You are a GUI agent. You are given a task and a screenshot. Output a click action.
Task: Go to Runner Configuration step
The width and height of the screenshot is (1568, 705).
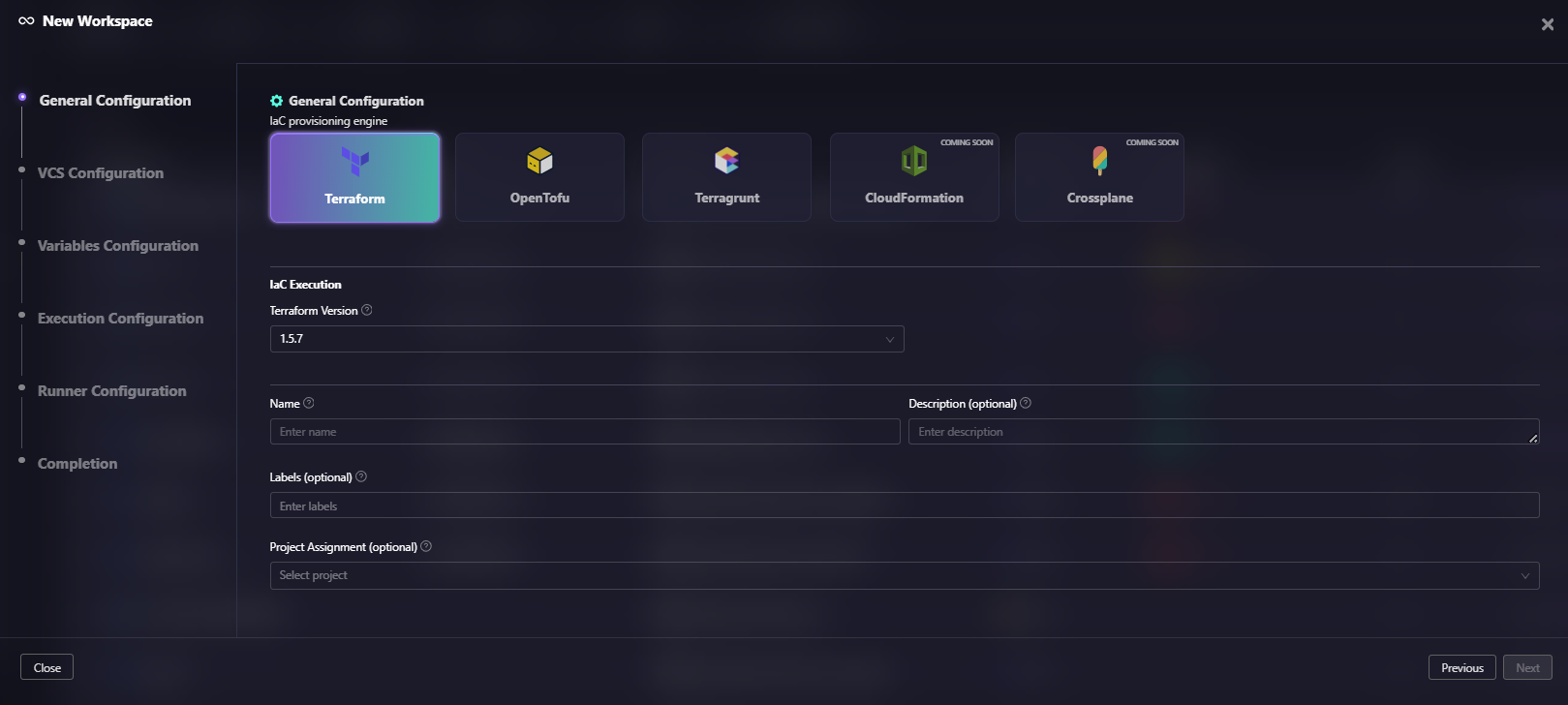112,391
